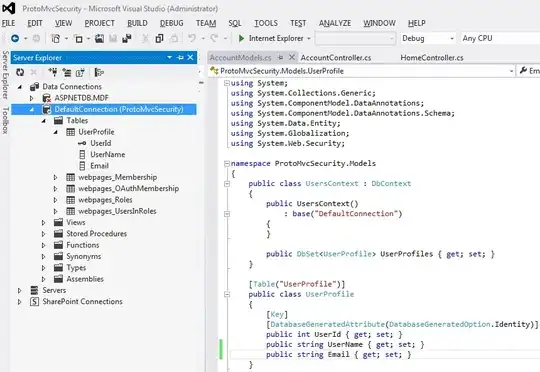Viewport: 540px width, 372px height.
Task: Collapse the UsersContext class outlining block
Action: [227, 184]
